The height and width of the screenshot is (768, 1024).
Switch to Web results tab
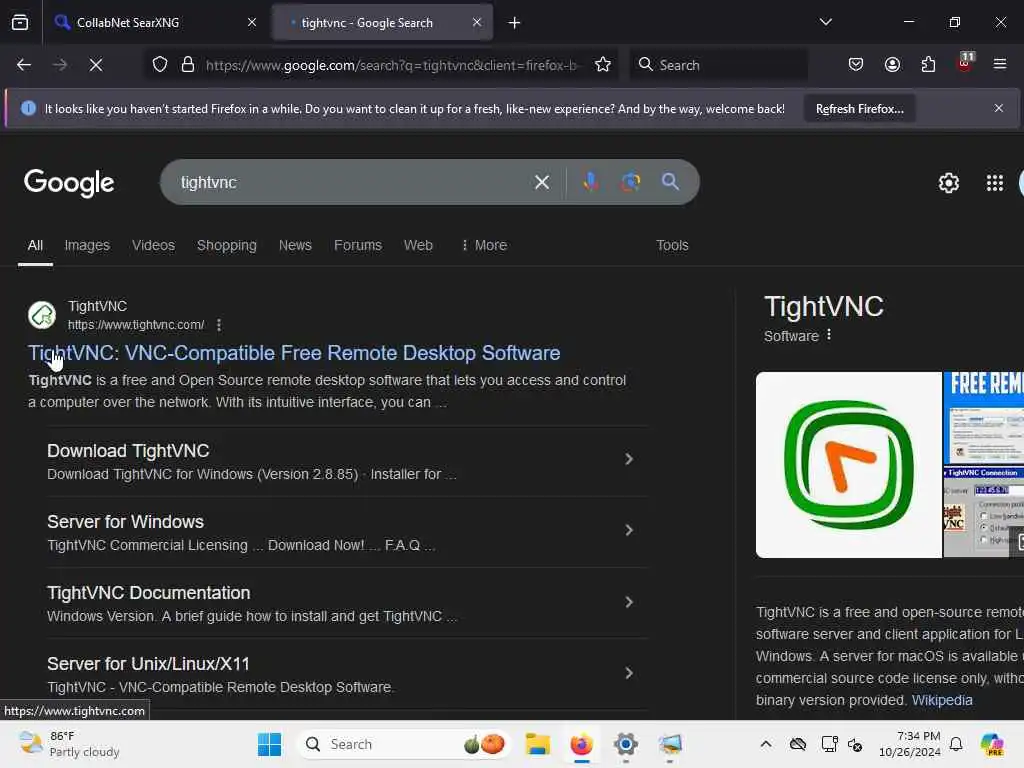point(418,246)
